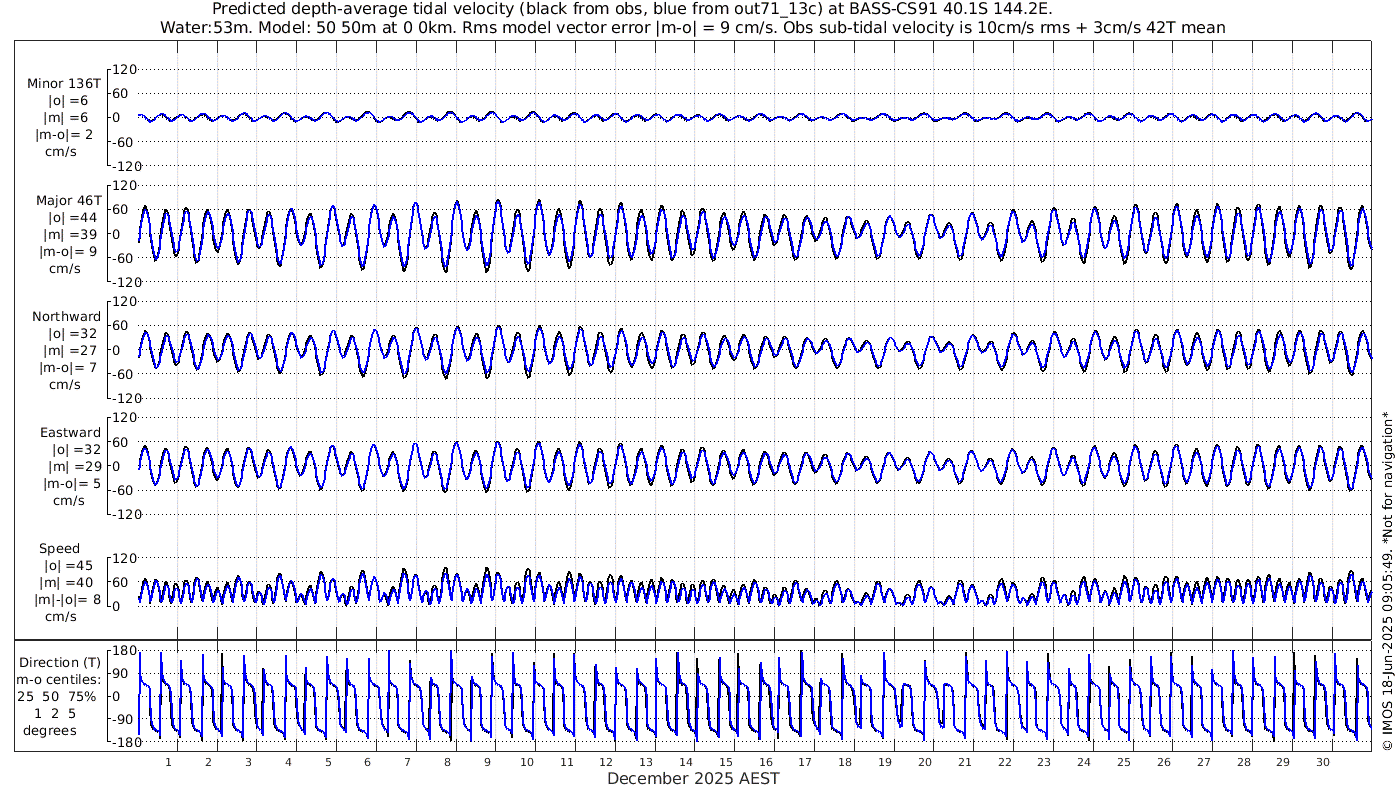1400x800 pixels.
Task: Click the 'Eastward' panel label
Action: click(70, 433)
